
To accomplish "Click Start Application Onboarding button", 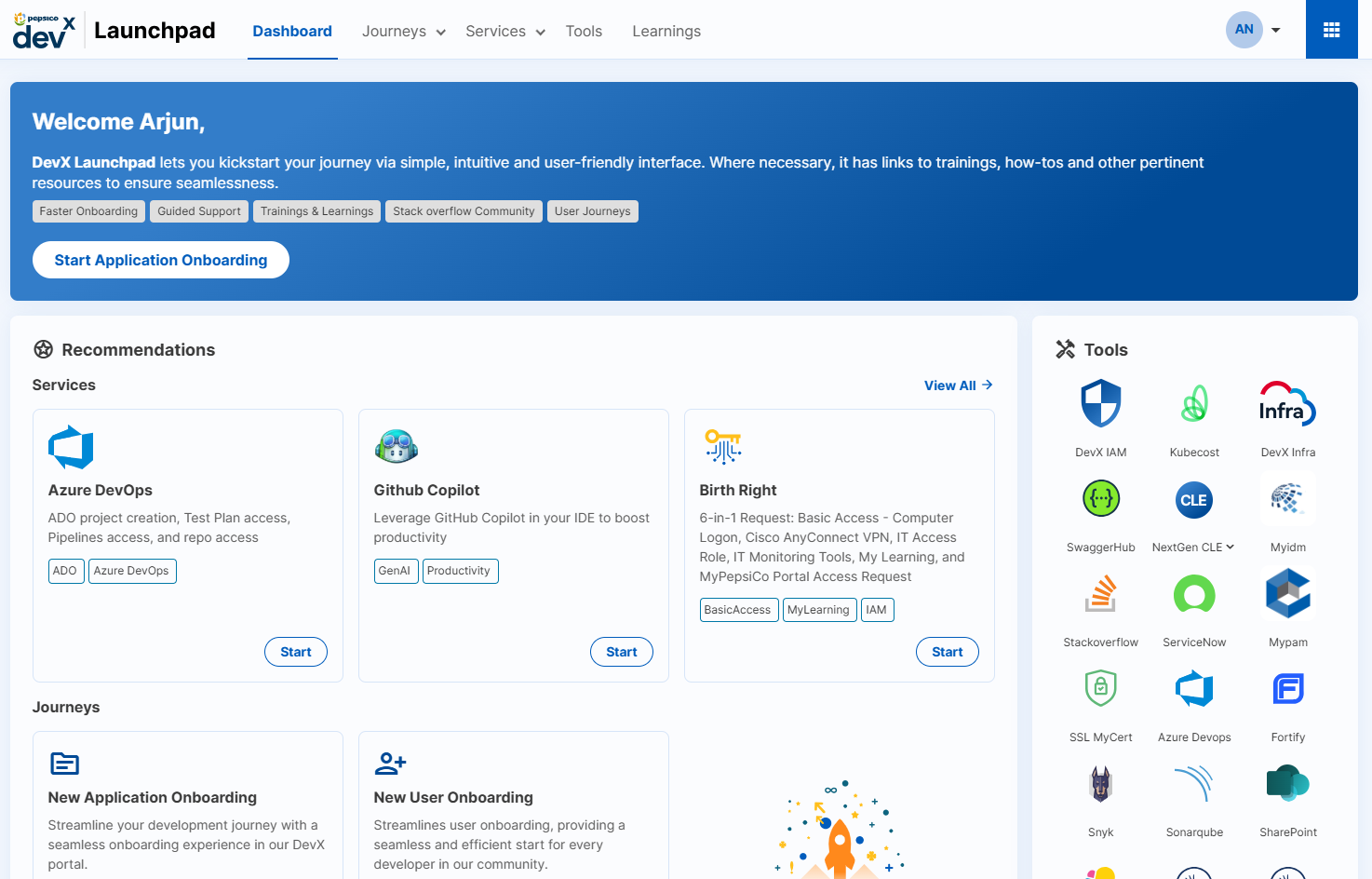I will pyautogui.click(x=161, y=260).
